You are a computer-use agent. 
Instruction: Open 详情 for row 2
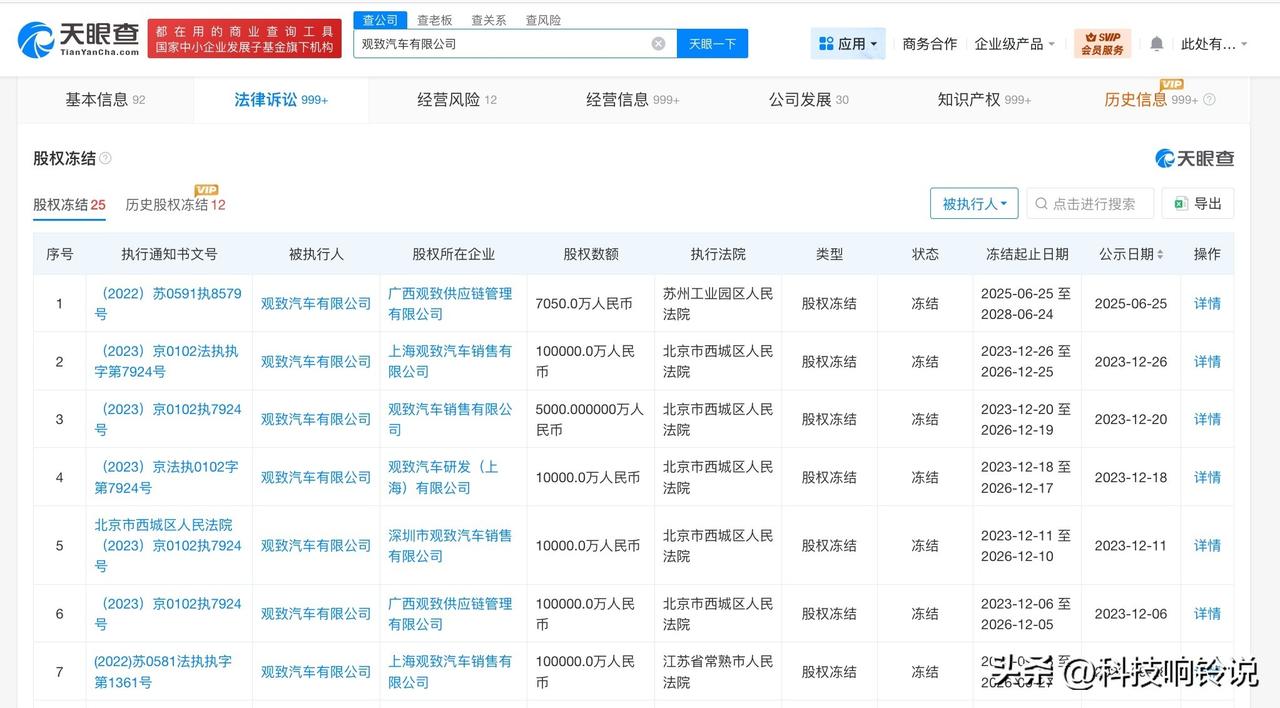[x=1207, y=361]
